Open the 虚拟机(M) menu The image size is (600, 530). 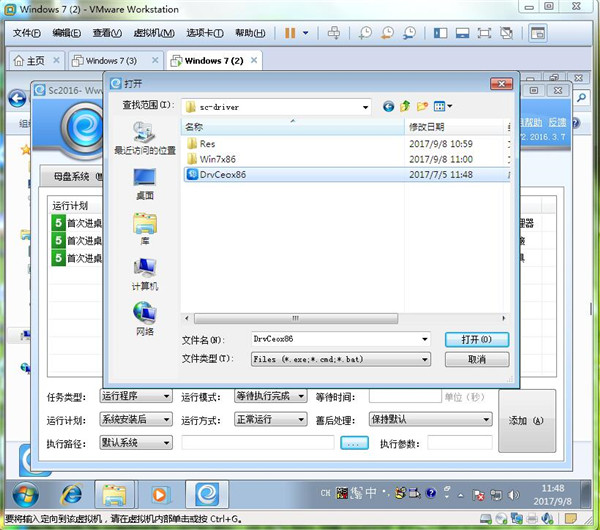pyautogui.click(x=154, y=33)
